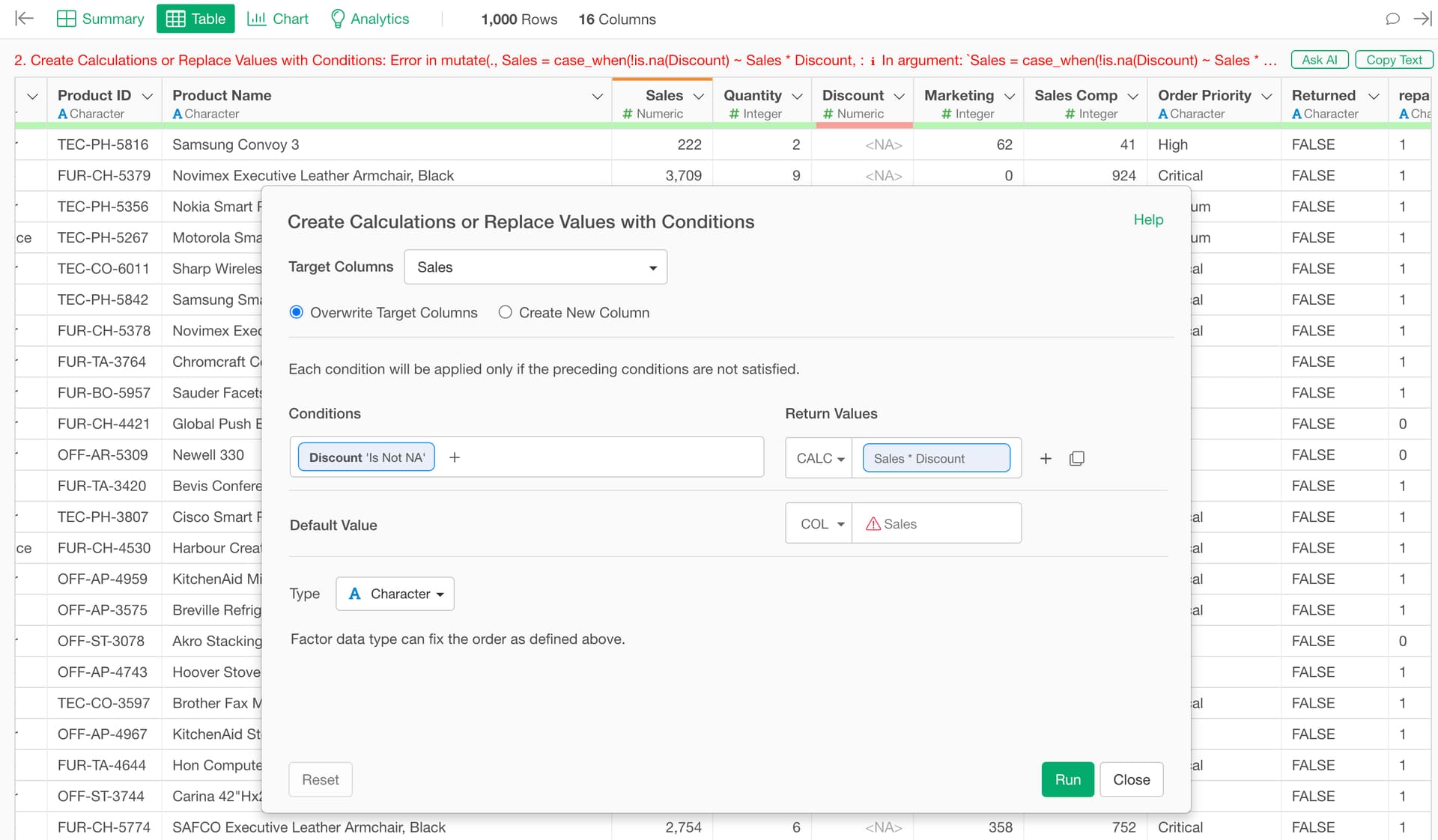Open the Help link in dialog

coord(1148,219)
